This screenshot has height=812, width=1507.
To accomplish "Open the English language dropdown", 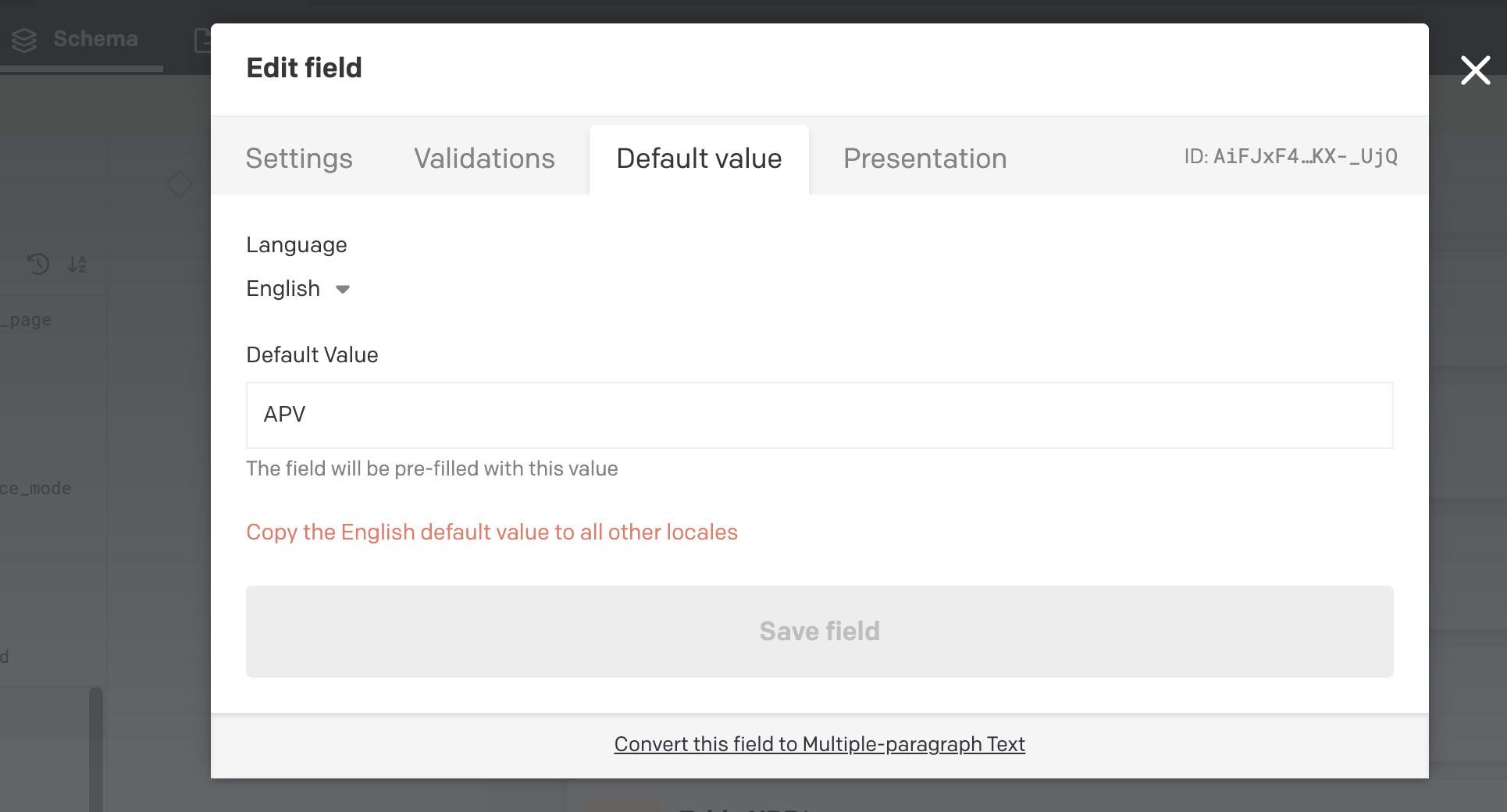I will tap(298, 289).
